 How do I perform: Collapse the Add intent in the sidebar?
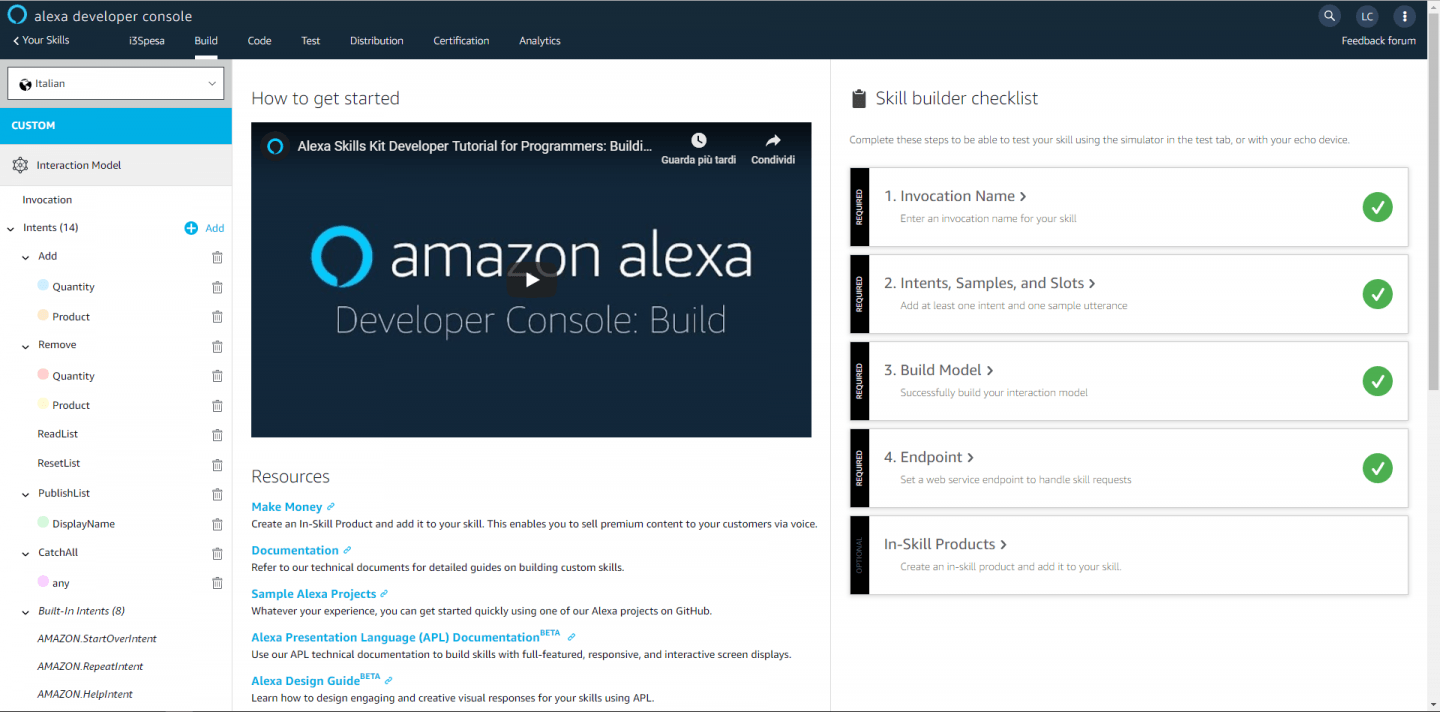[x=26, y=256]
